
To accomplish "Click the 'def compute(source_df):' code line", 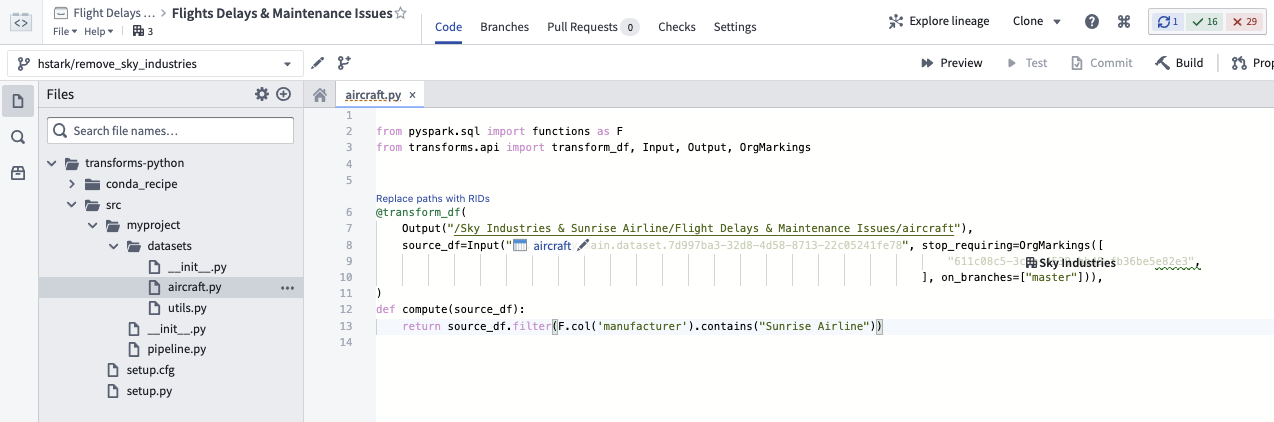I will 450,310.
